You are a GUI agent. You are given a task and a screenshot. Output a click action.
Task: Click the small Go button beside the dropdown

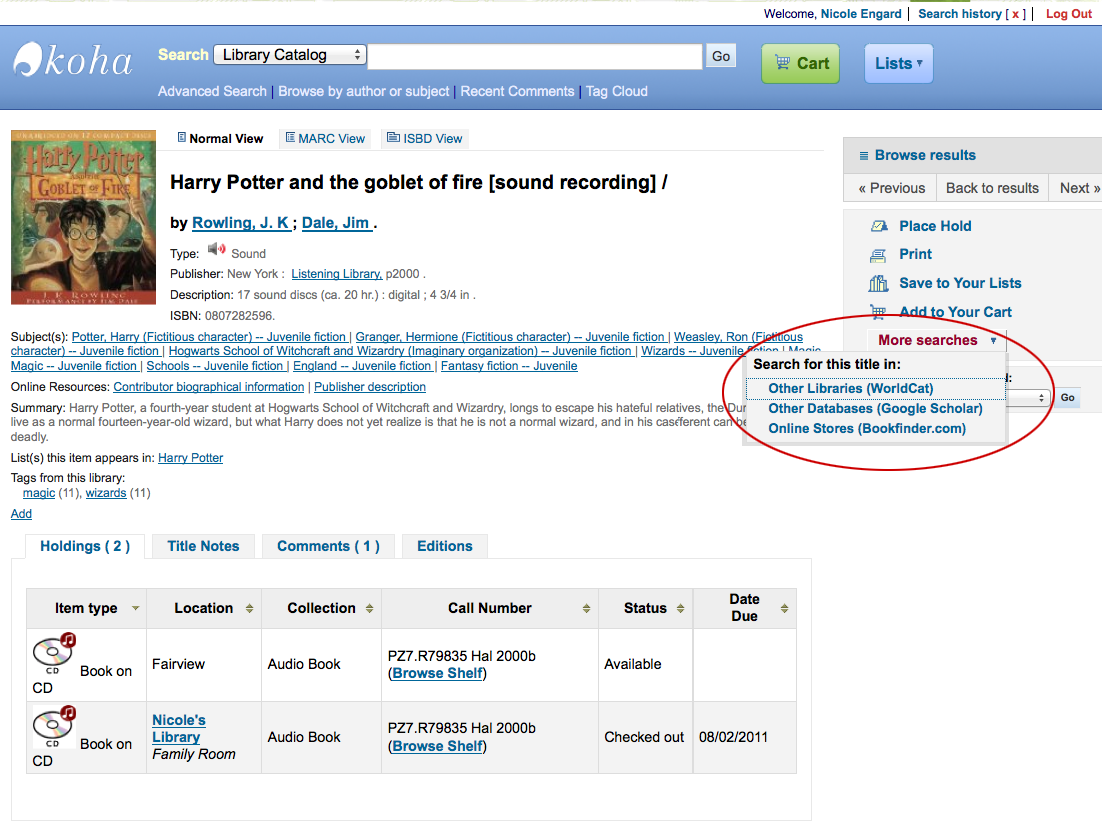(1067, 398)
